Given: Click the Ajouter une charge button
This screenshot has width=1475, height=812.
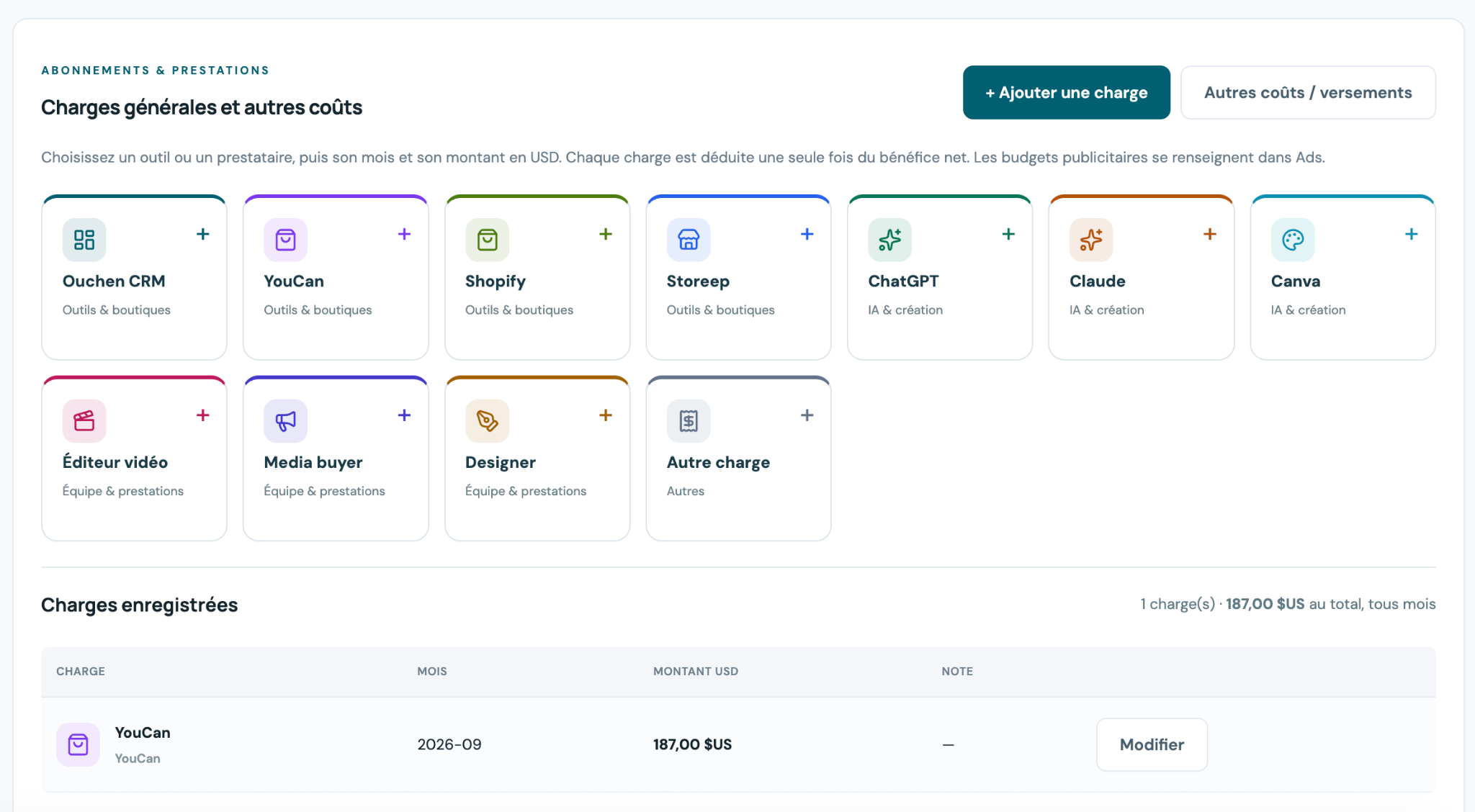Looking at the screenshot, I should click(x=1067, y=93).
